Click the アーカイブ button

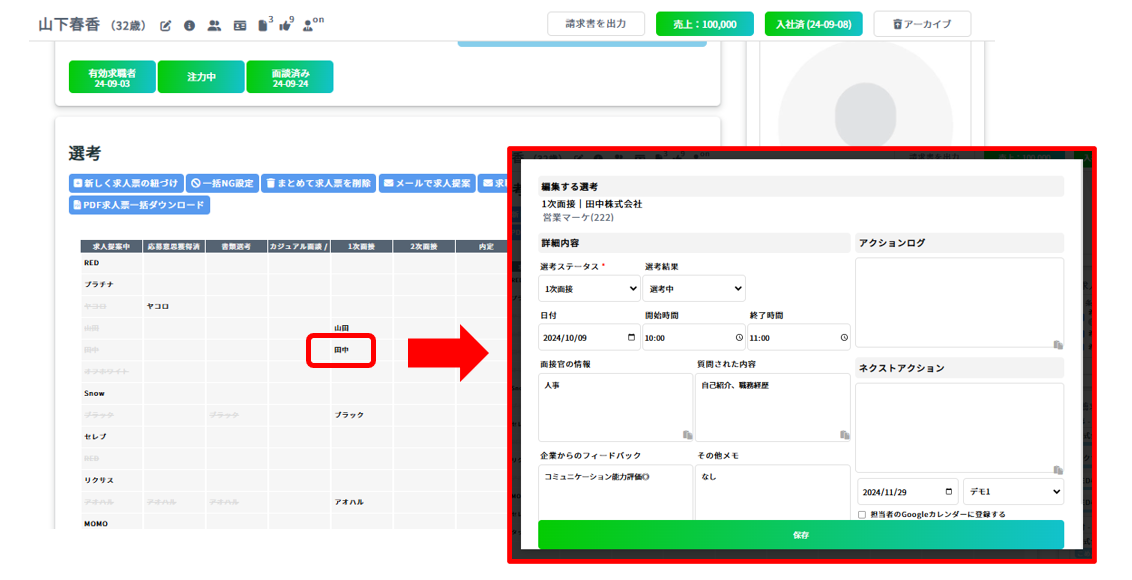click(x=921, y=24)
